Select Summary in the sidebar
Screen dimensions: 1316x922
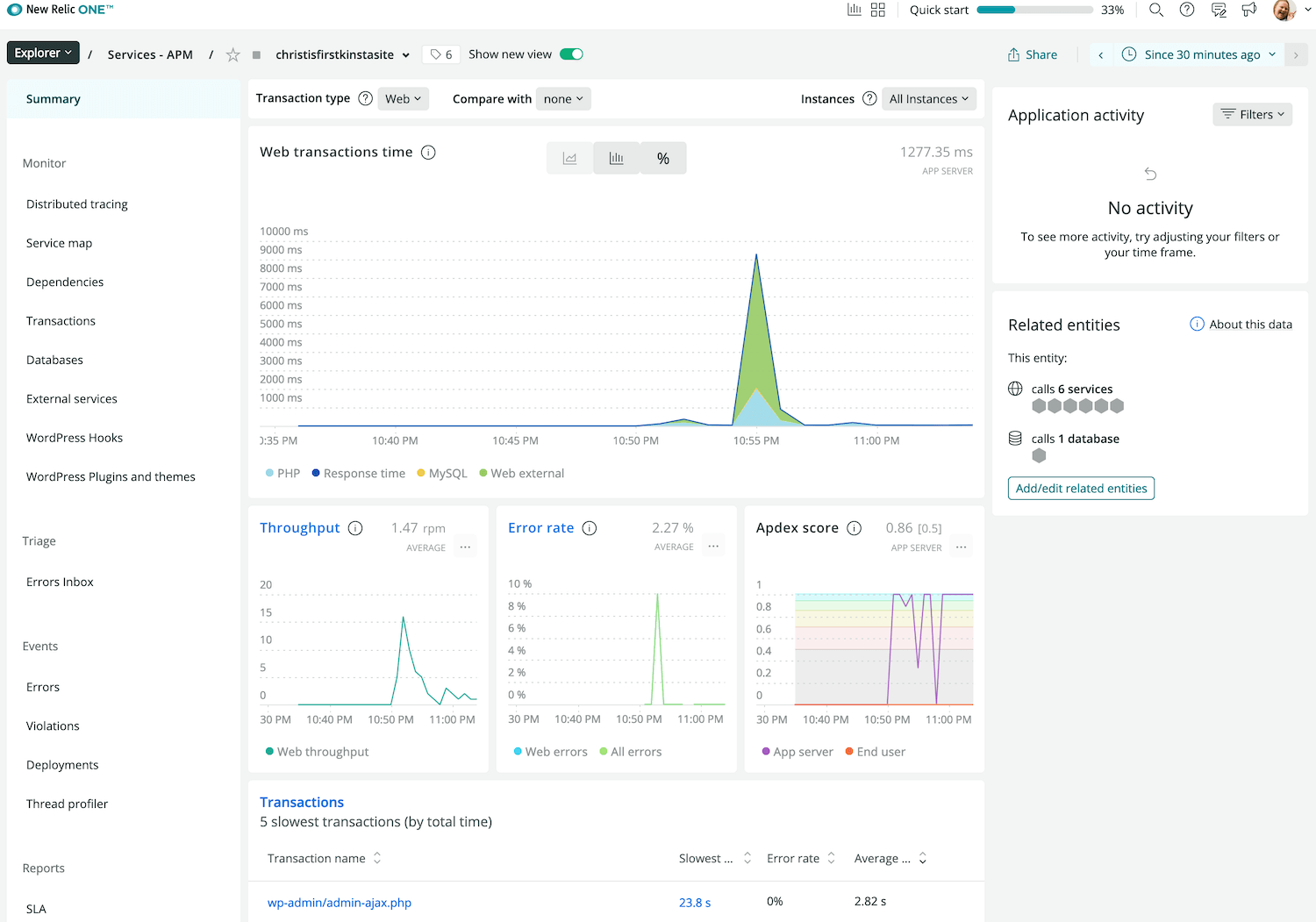tap(124, 99)
